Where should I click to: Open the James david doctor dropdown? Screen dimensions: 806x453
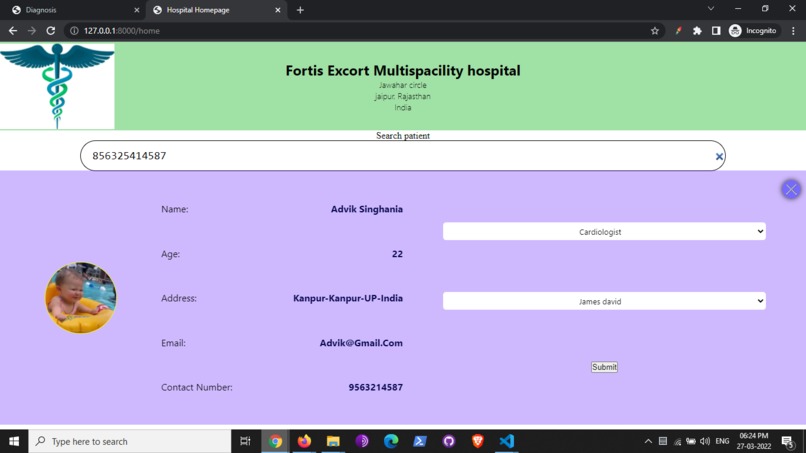604,301
